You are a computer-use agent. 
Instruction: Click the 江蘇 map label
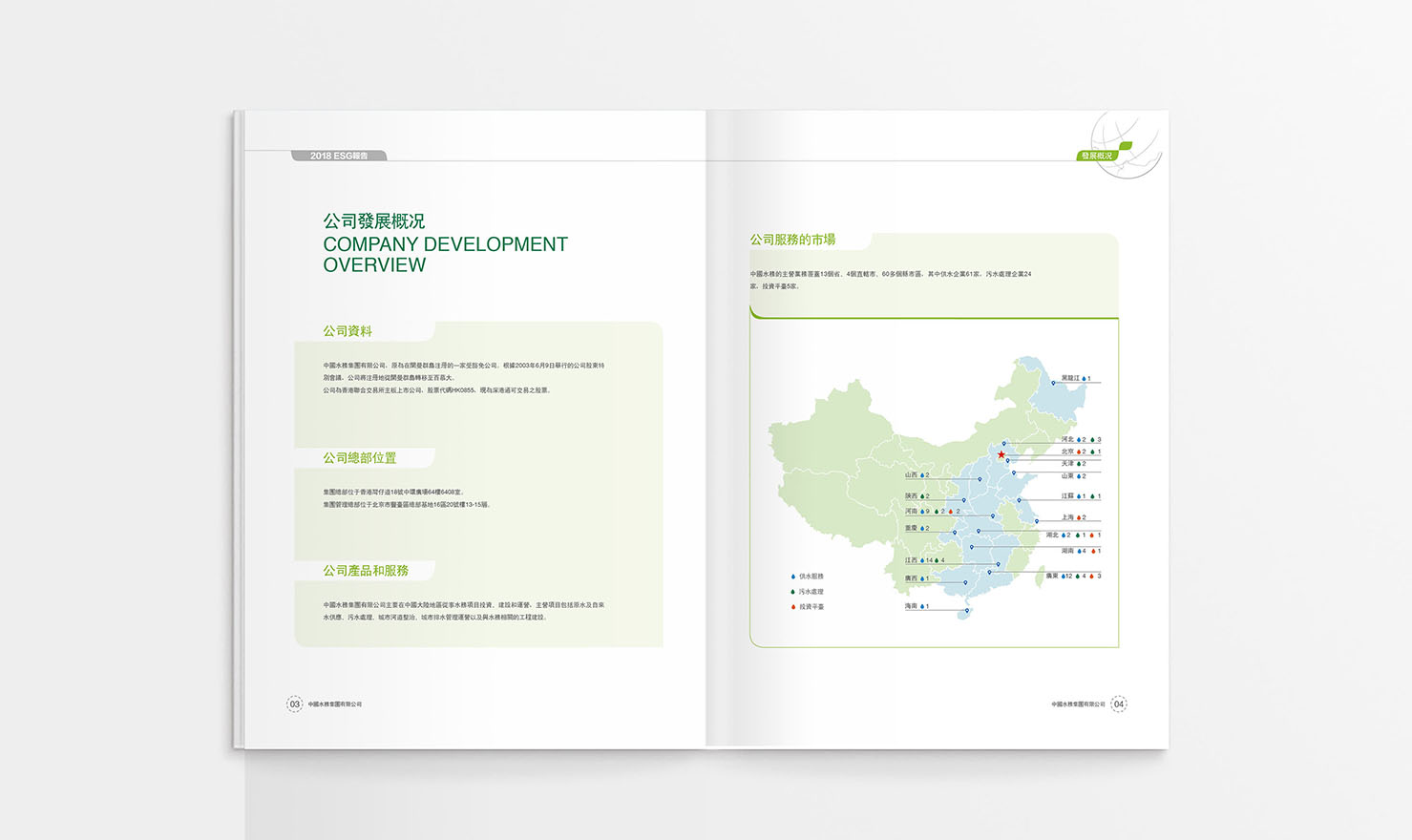pos(1067,496)
